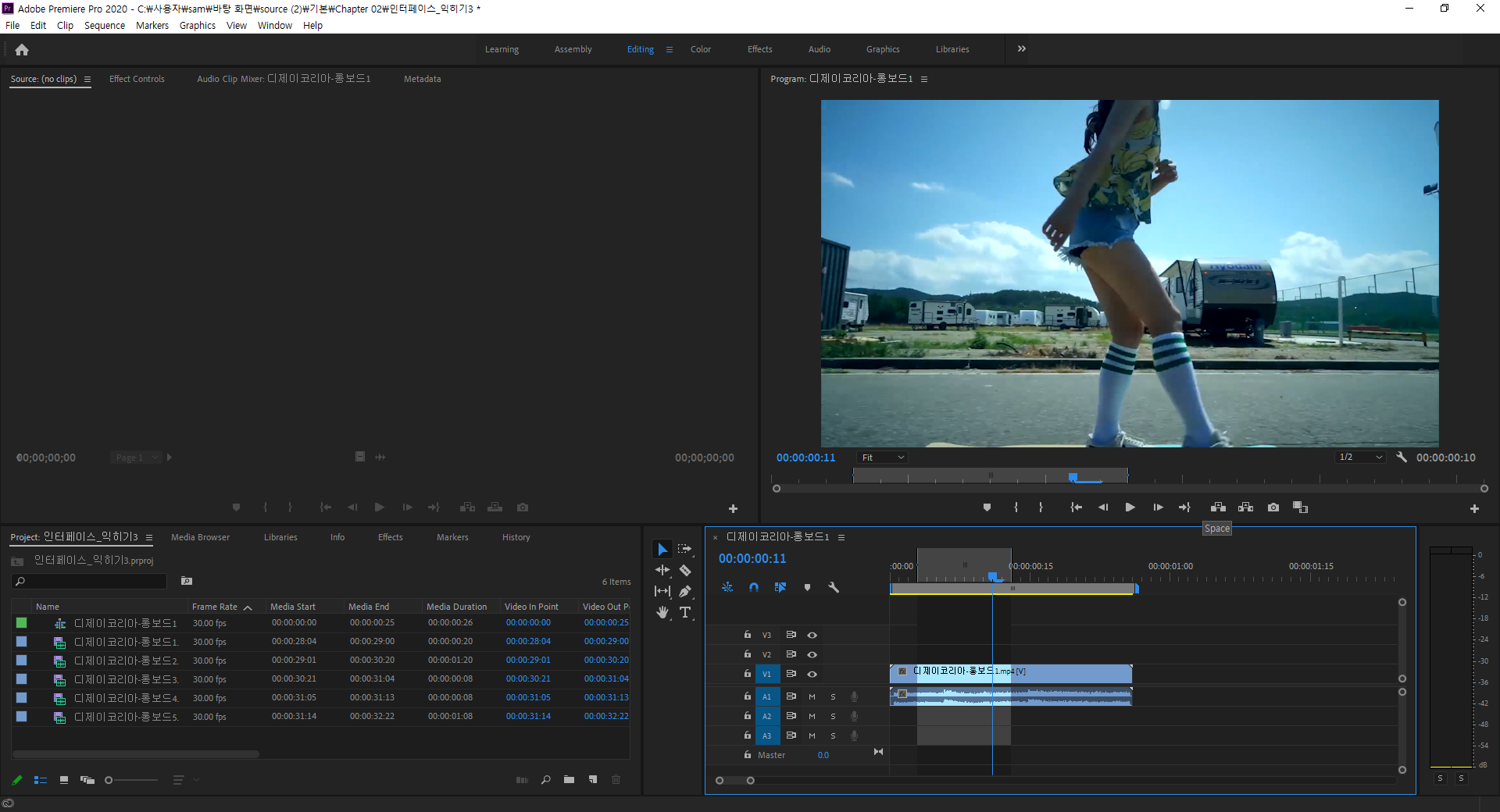Click New Bin folder icon in Project panel
1500x812 pixels.
click(570, 780)
